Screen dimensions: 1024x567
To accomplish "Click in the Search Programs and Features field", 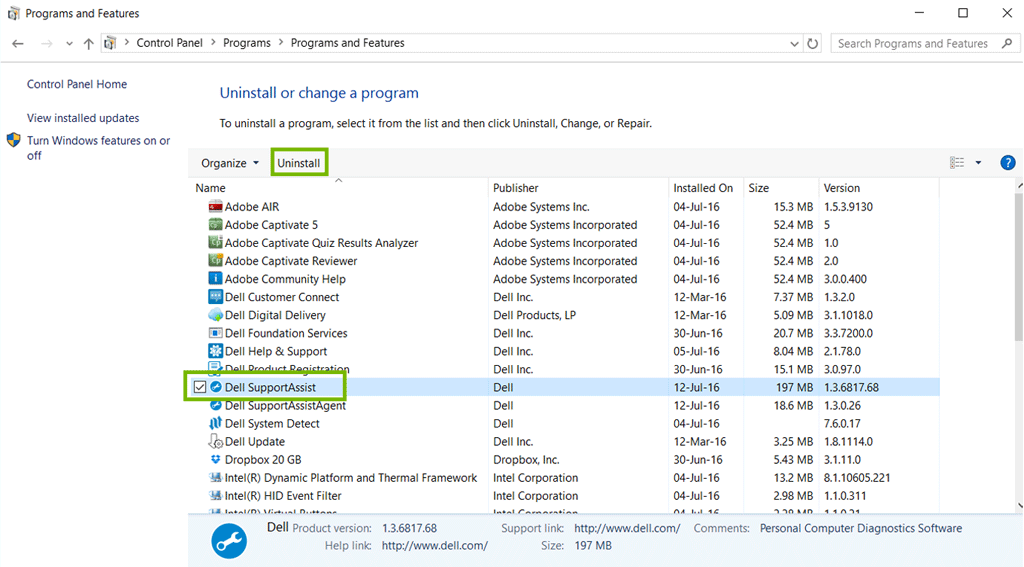I will pos(912,44).
